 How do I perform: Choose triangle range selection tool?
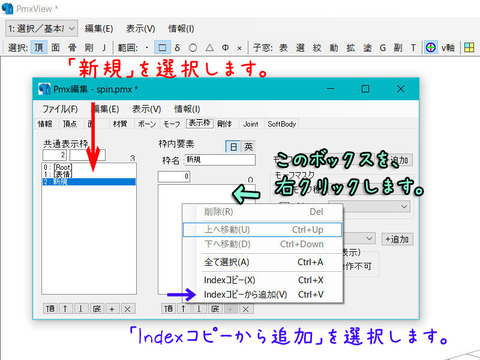pos(209,48)
